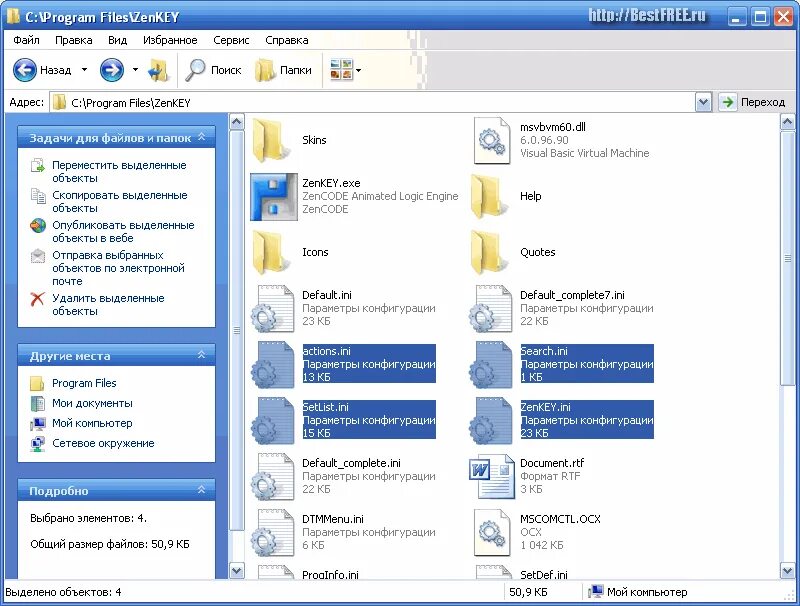800x606 pixels.
Task: Click Переместить выделенные объекты task
Action: 119,172
